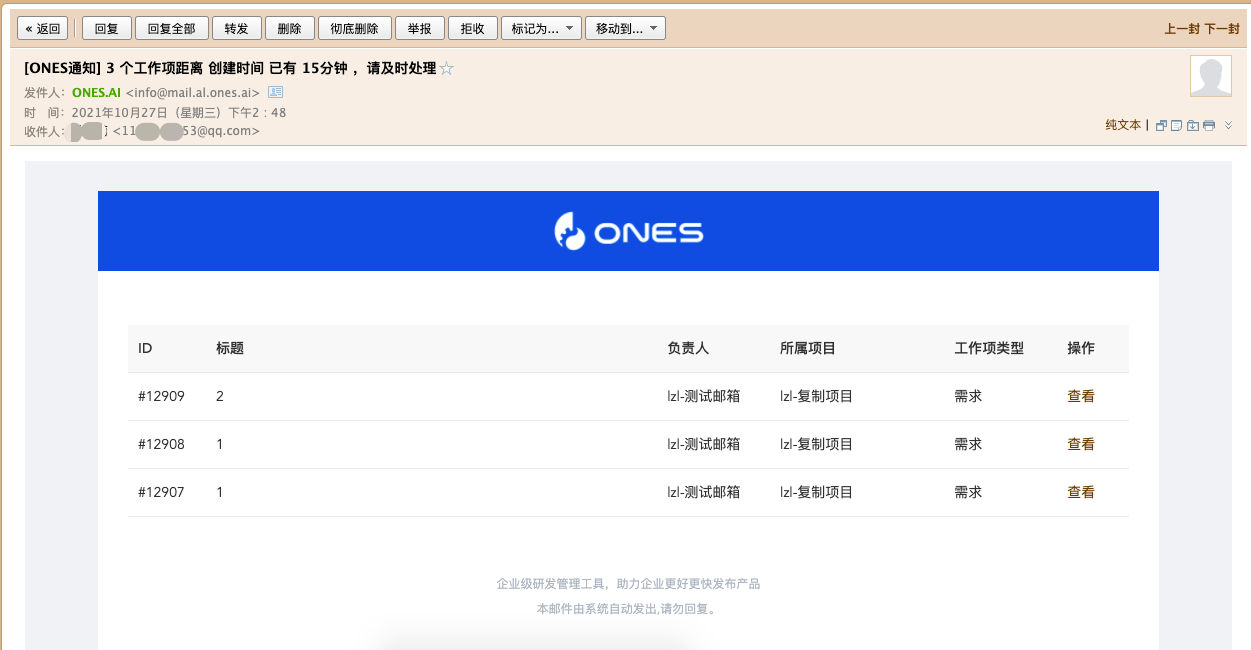Switch to 纯文本 plain text view
The height and width of the screenshot is (650, 1251).
coord(1123,125)
